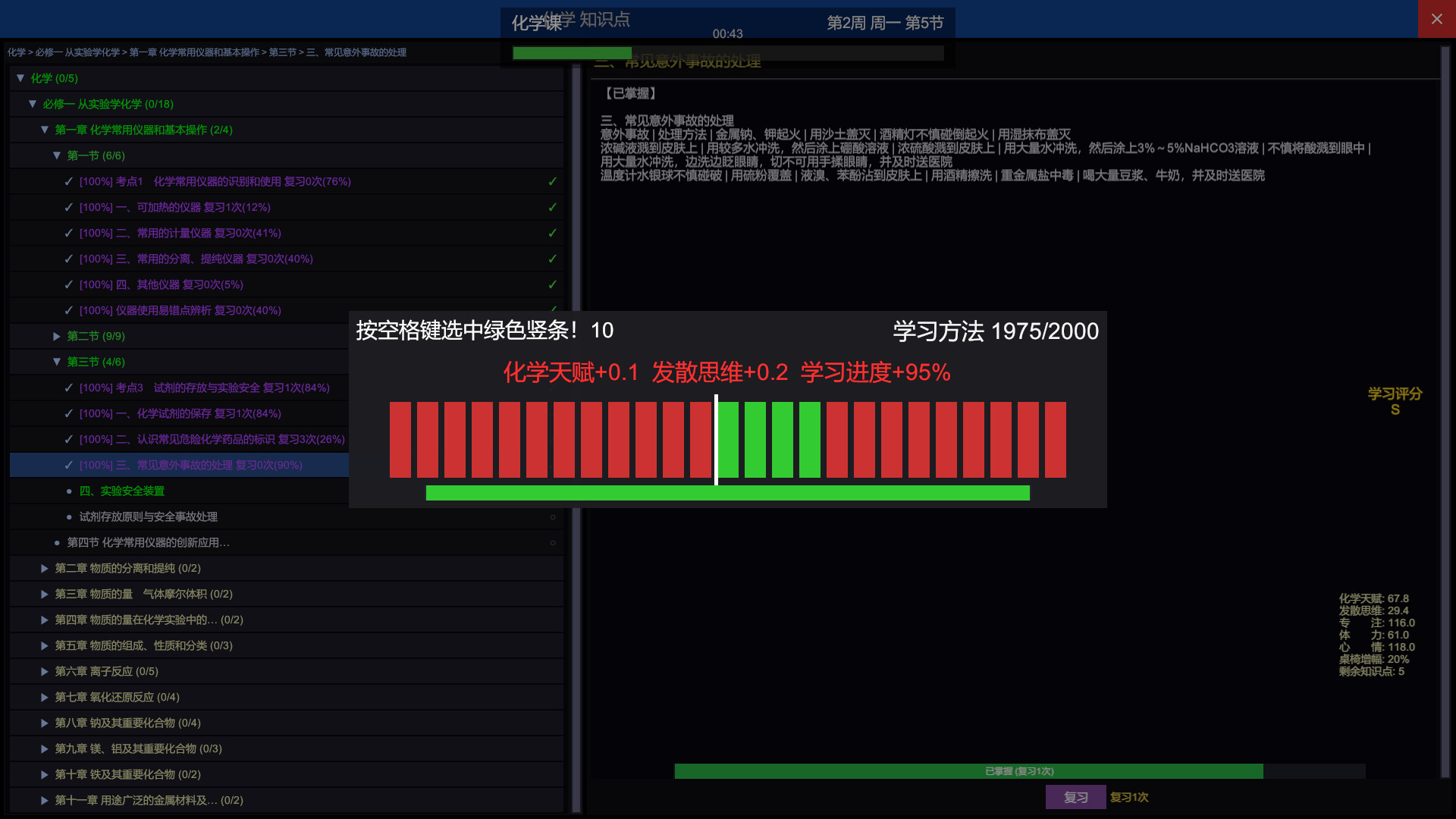Select 四、实验安全装置 knowledge point
This screenshot has height=819, width=1456.
tap(180, 491)
